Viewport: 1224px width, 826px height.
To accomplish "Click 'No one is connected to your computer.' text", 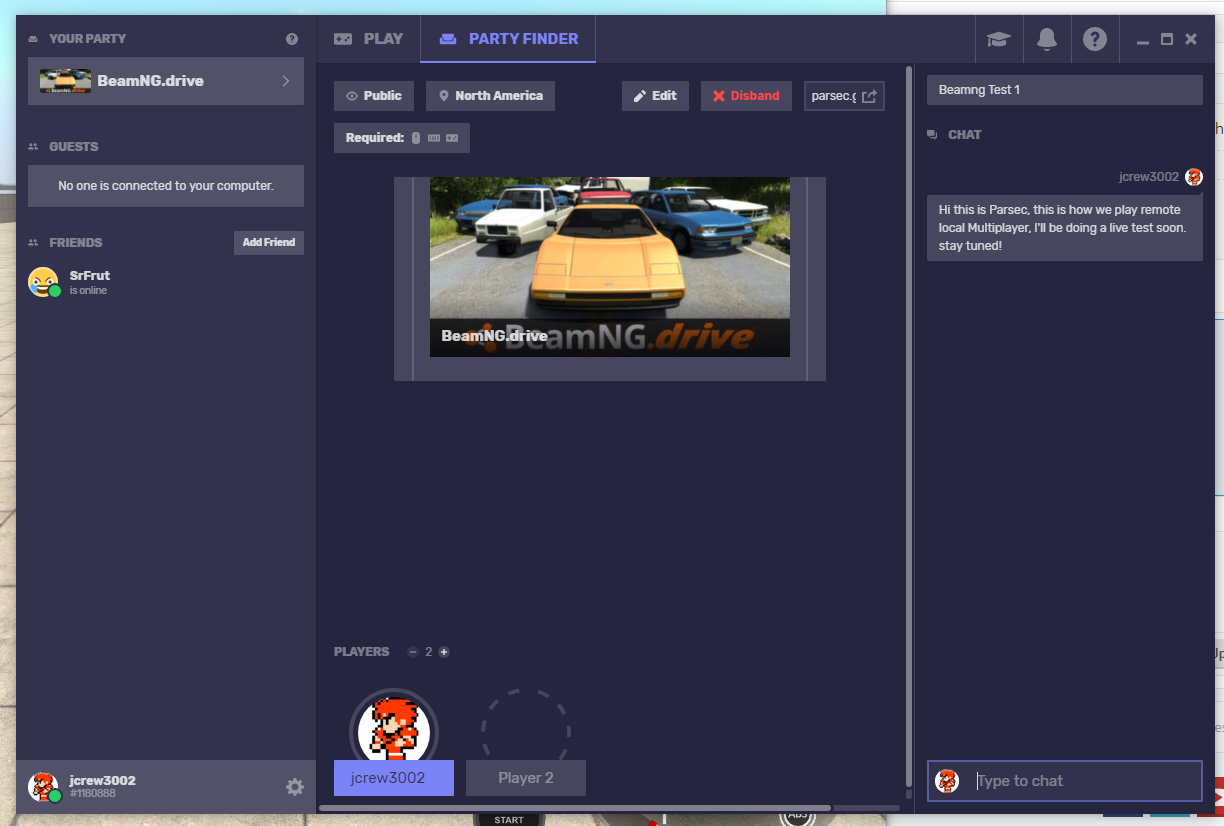I will (x=166, y=186).
